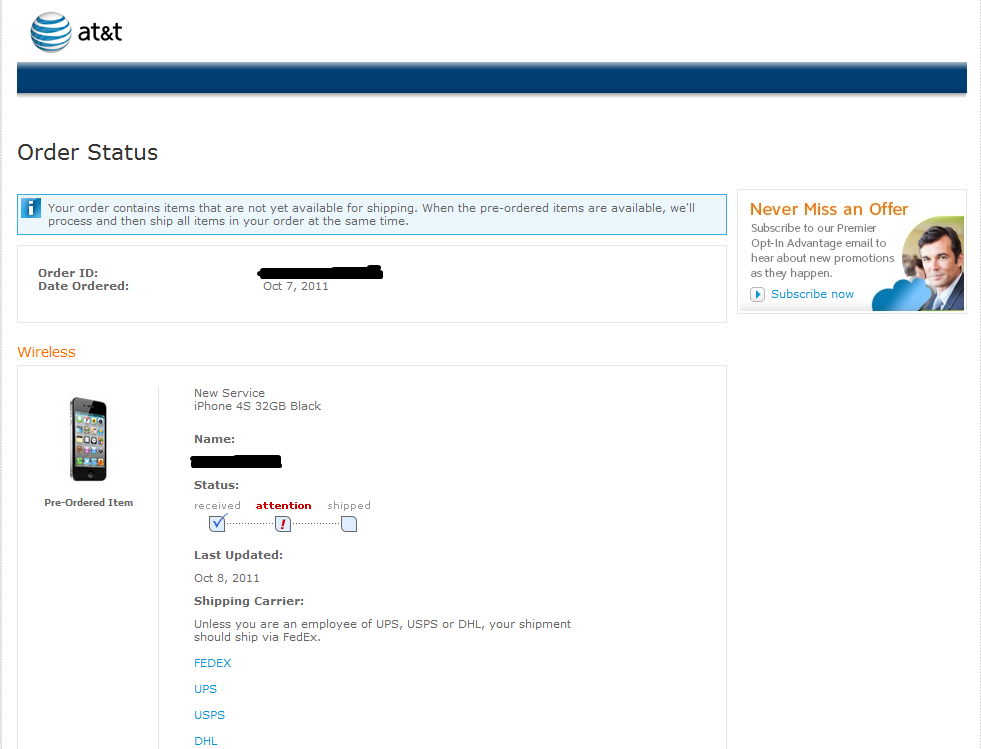Click the Pre-Ordered Item label
This screenshot has height=749, width=981.
click(x=88, y=502)
